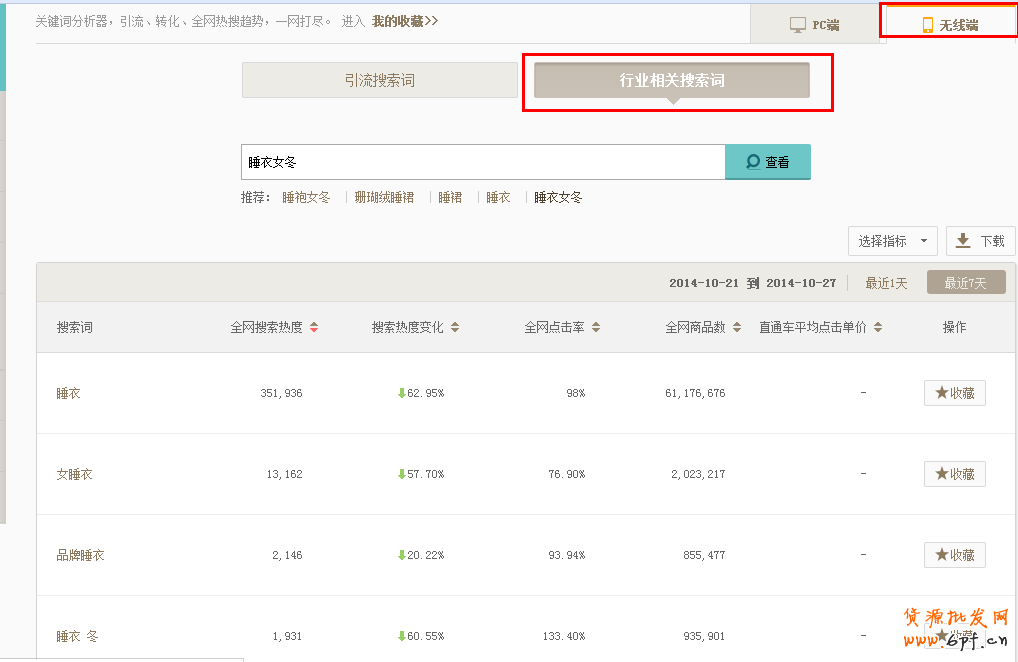Switch to the 无线端 tab
The image size is (1018, 662).
(x=949, y=25)
